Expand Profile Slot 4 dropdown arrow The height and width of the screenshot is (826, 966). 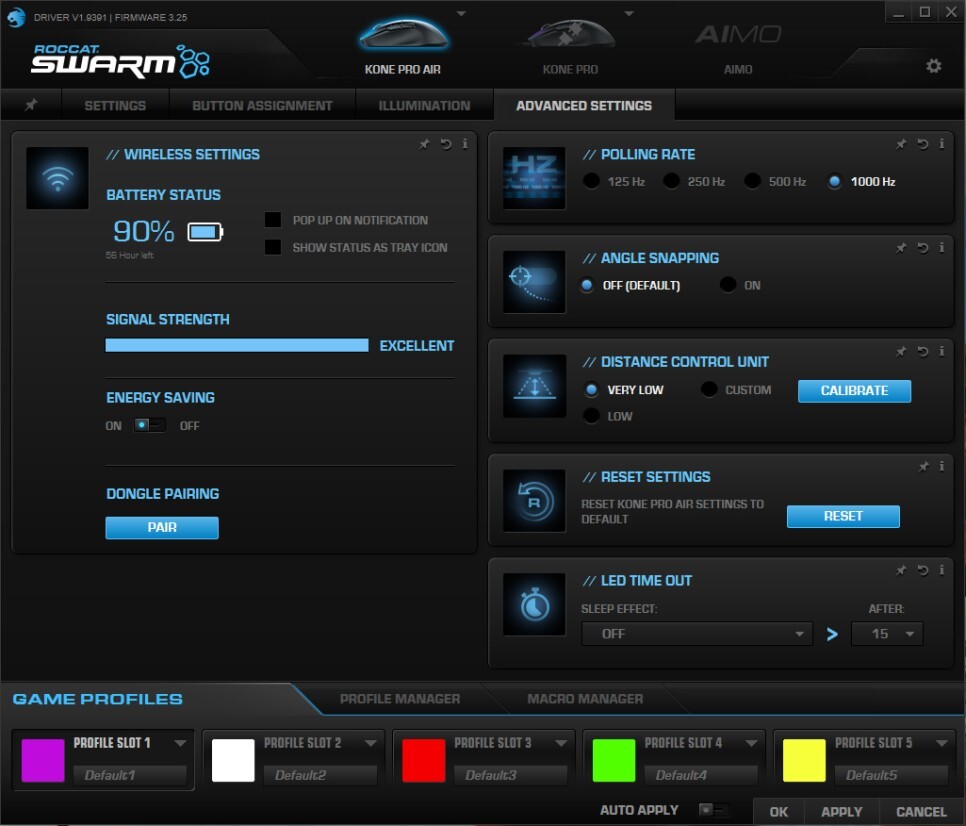[751, 743]
